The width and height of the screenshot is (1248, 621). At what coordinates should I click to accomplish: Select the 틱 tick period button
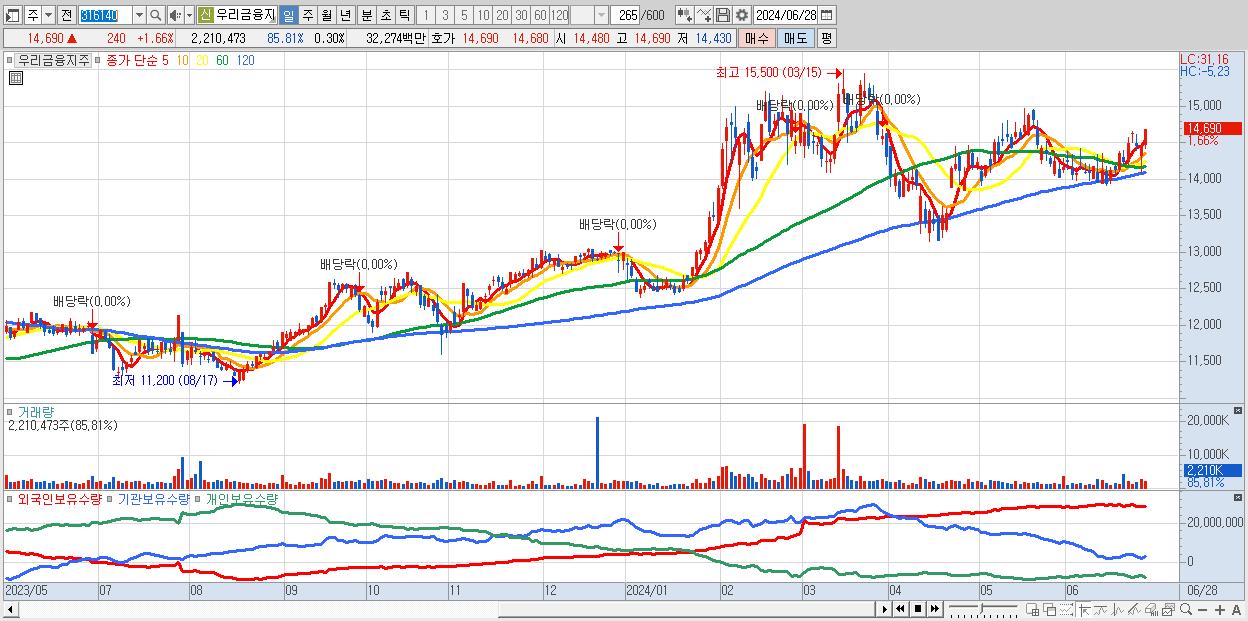tap(404, 15)
